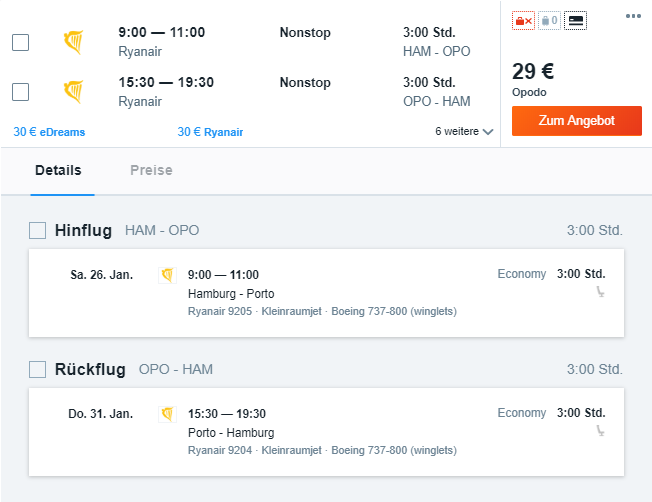
Task: Open the three-dot more options menu
Action: (633, 16)
